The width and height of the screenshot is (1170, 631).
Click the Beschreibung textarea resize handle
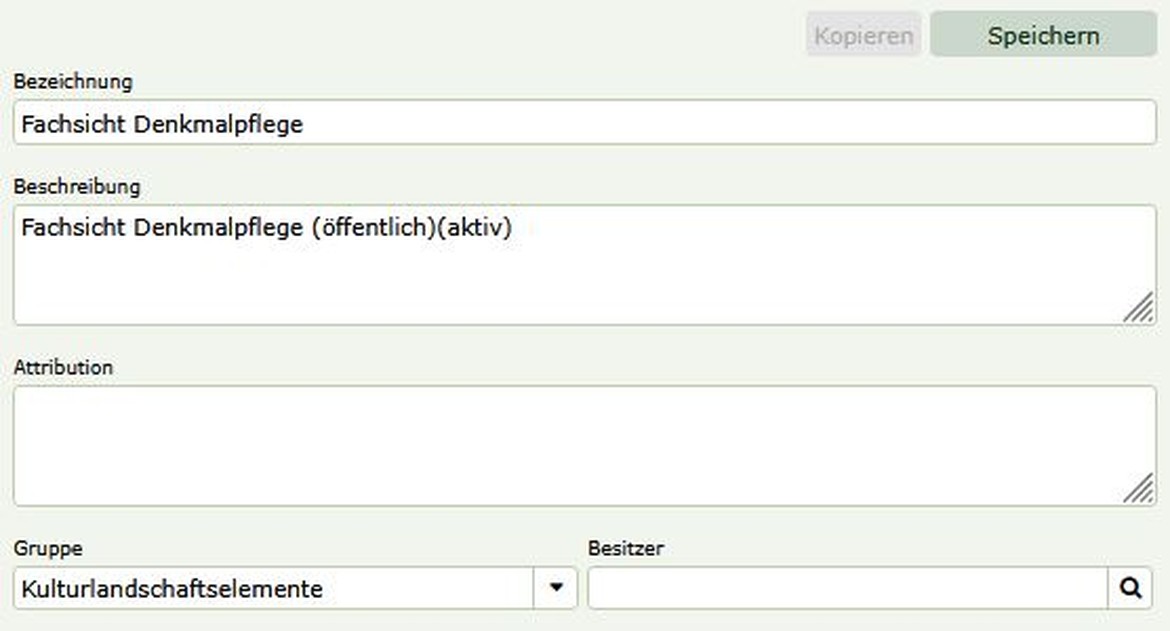[1138, 309]
